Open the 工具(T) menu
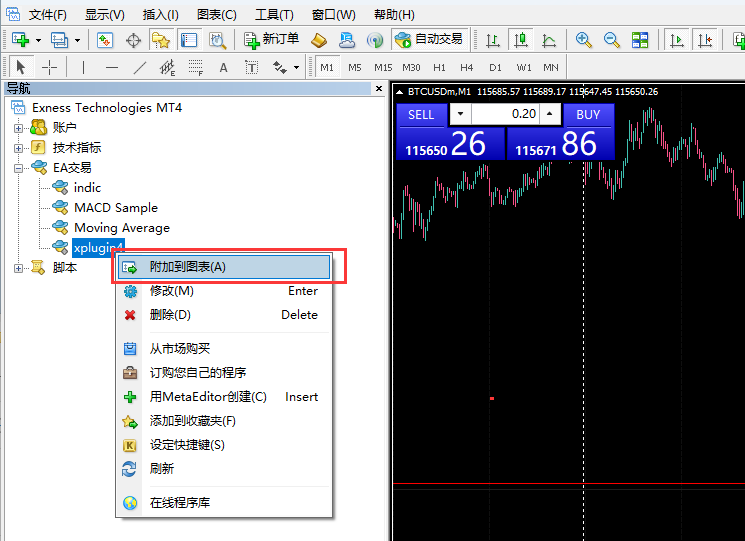The width and height of the screenshot is (745, 541). tap(274, 15)
